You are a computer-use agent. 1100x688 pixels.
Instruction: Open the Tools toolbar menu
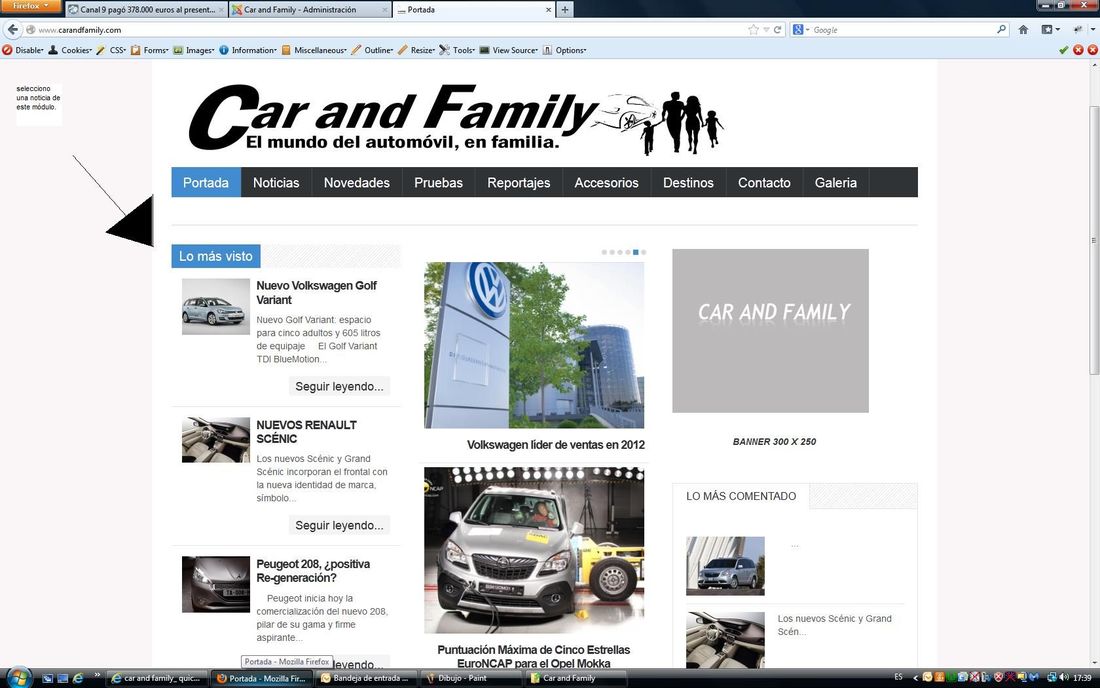point(457,50)
